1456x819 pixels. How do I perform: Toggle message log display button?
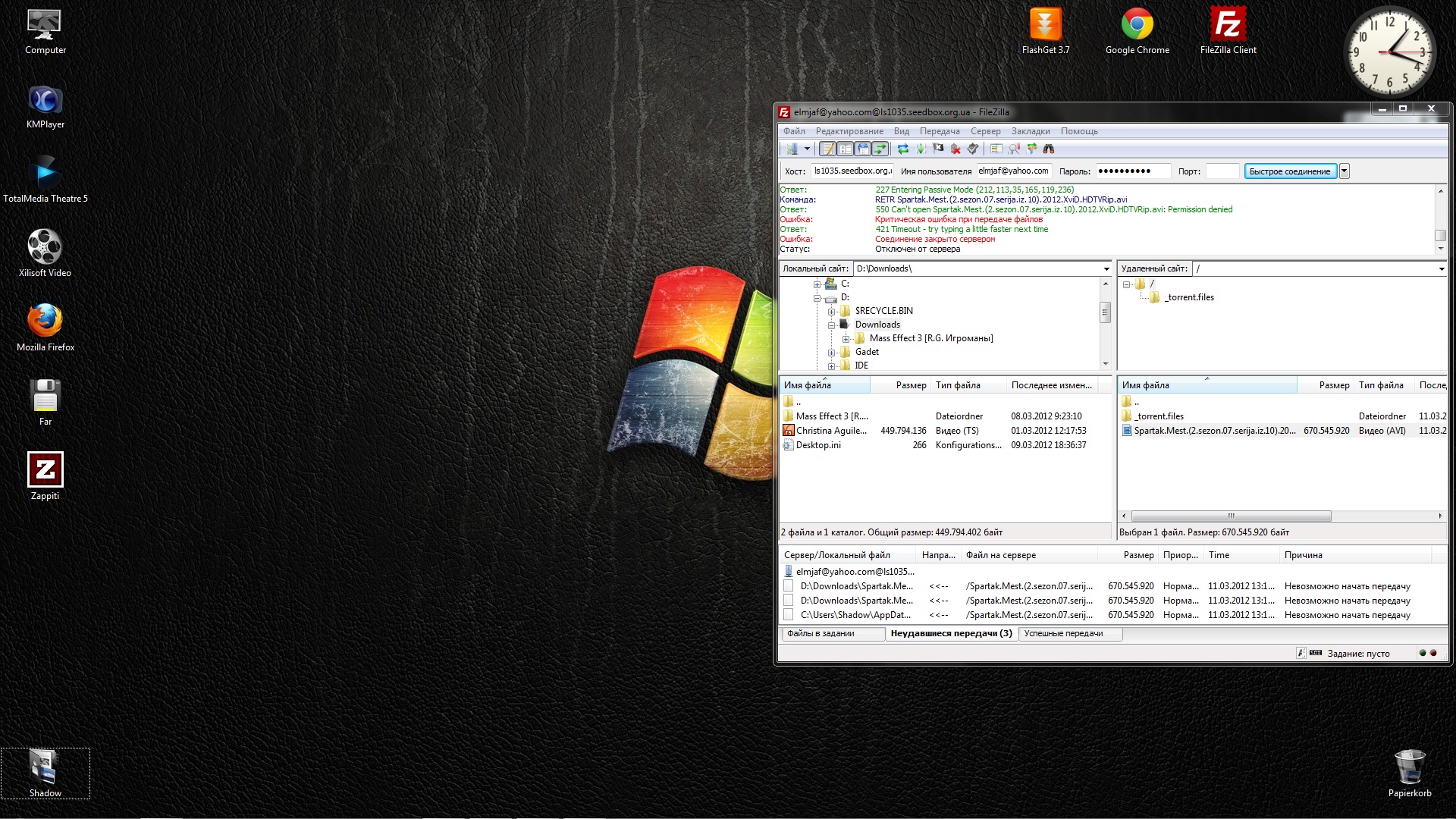pos(827,149)
